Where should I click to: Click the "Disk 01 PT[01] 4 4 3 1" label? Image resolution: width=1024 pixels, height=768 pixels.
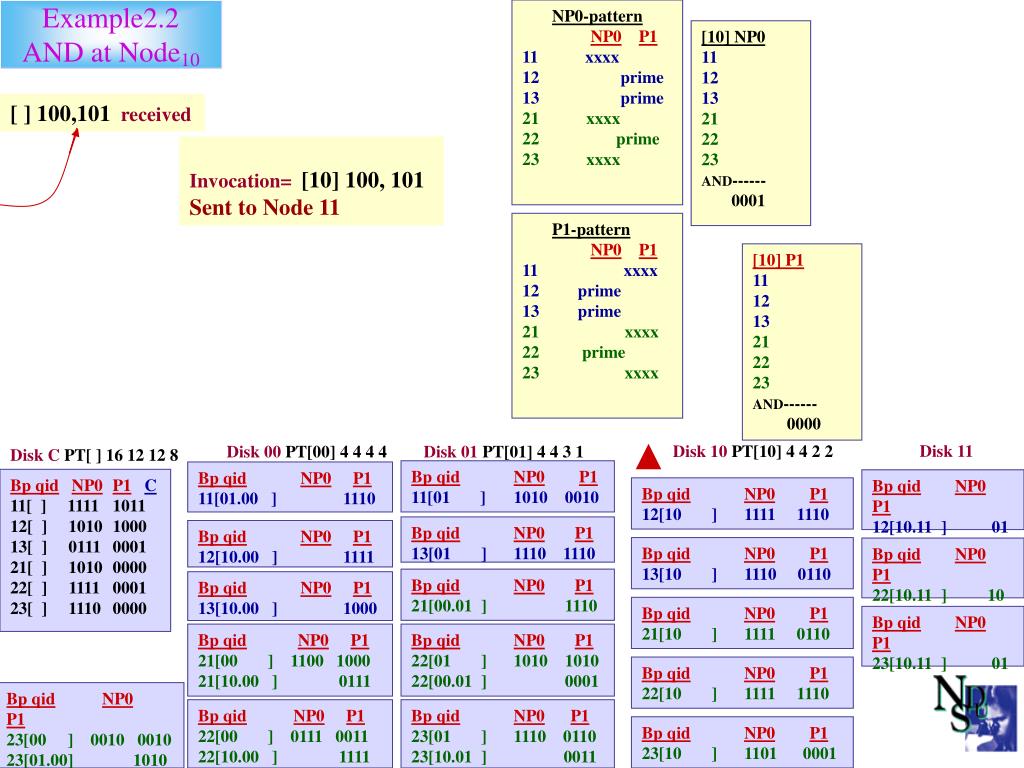coord(503,452)
